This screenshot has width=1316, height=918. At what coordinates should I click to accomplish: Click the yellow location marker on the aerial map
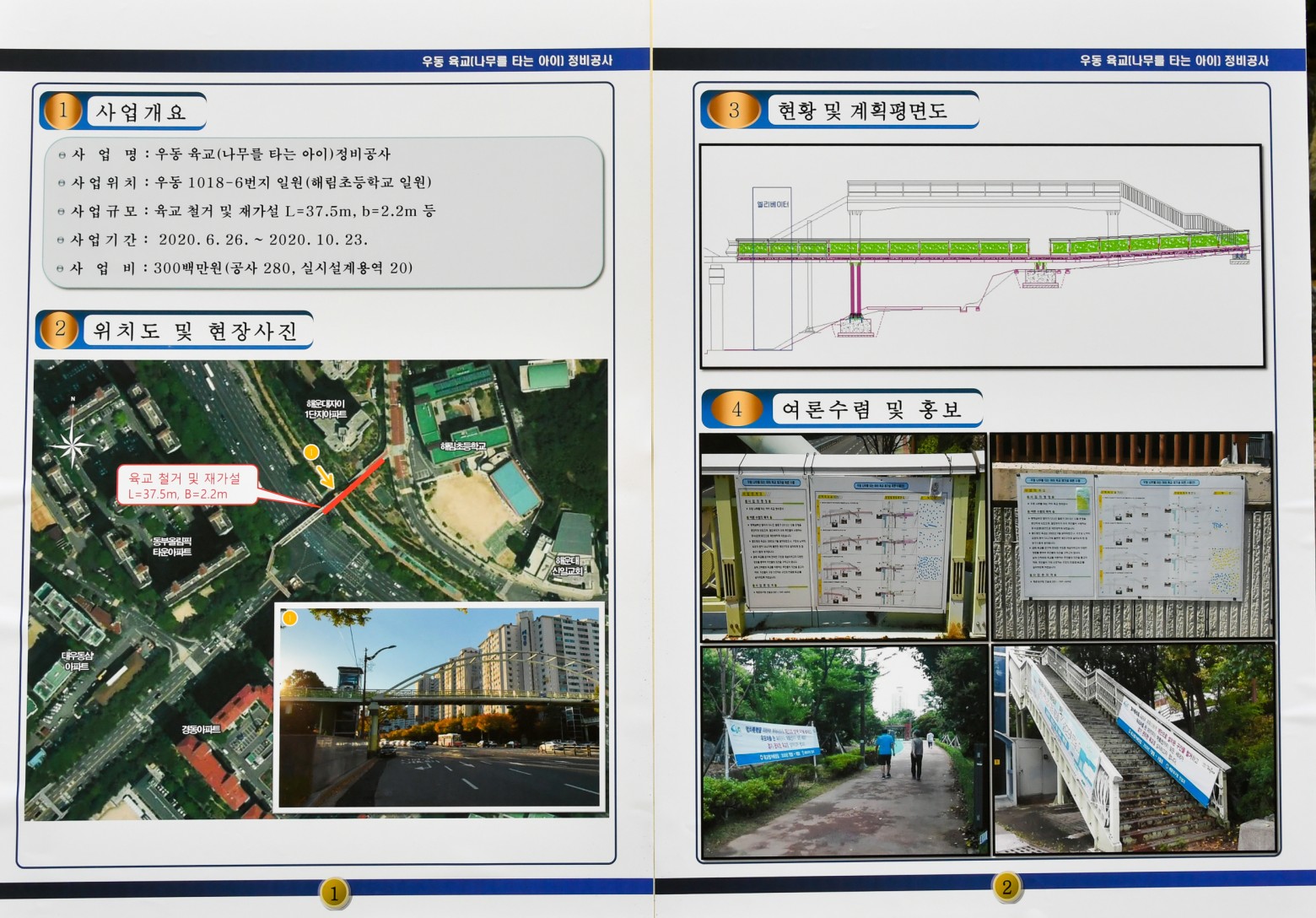[310, 452]
